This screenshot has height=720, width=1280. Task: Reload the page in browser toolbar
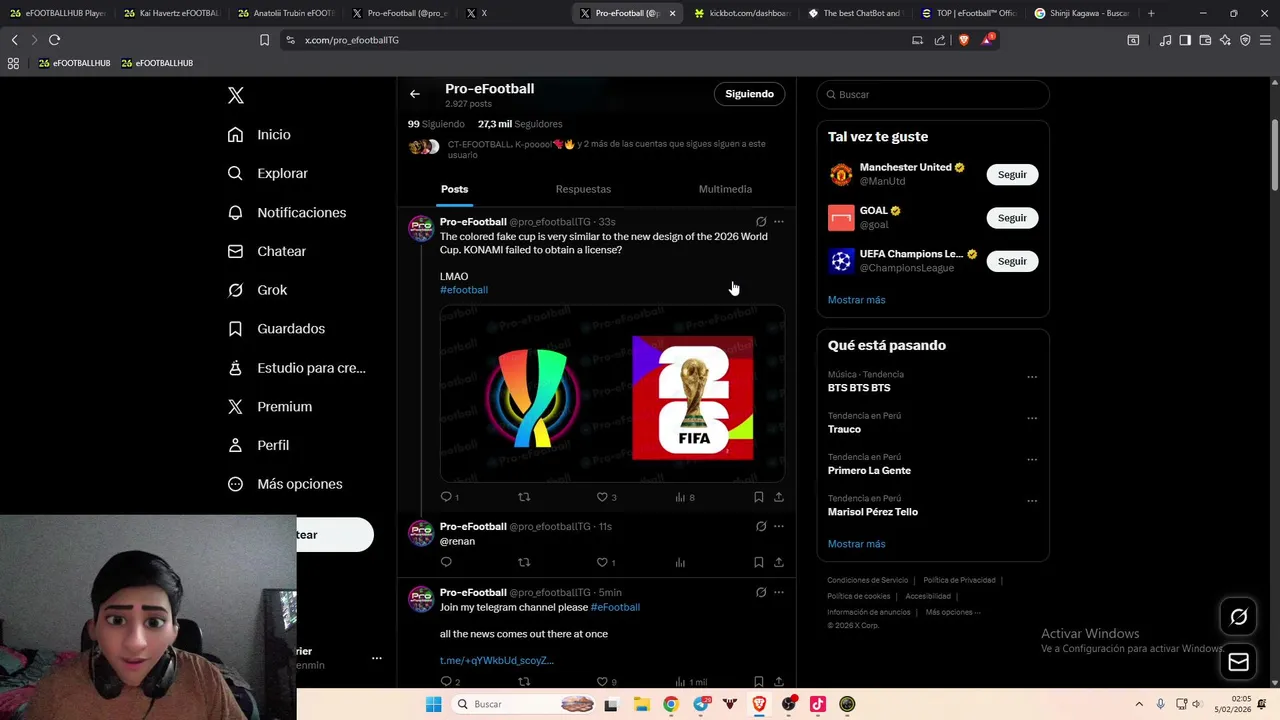(x=54, y=40)
